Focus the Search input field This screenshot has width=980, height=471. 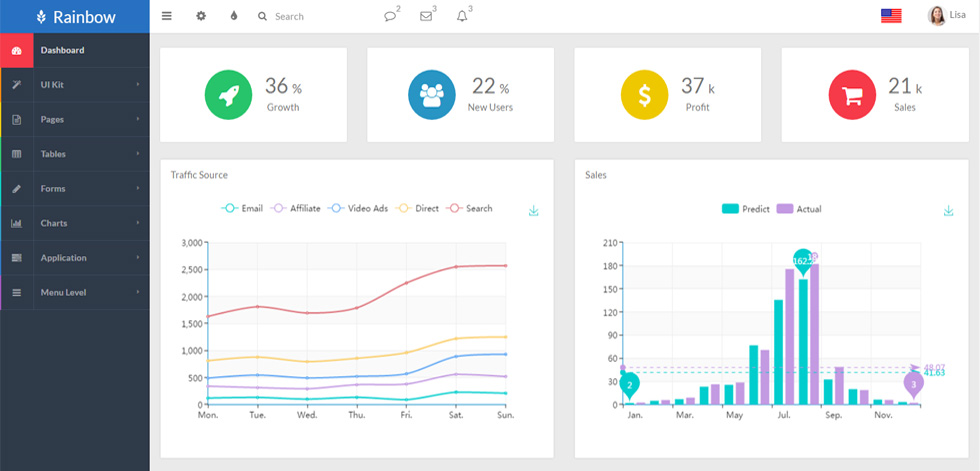312,16
